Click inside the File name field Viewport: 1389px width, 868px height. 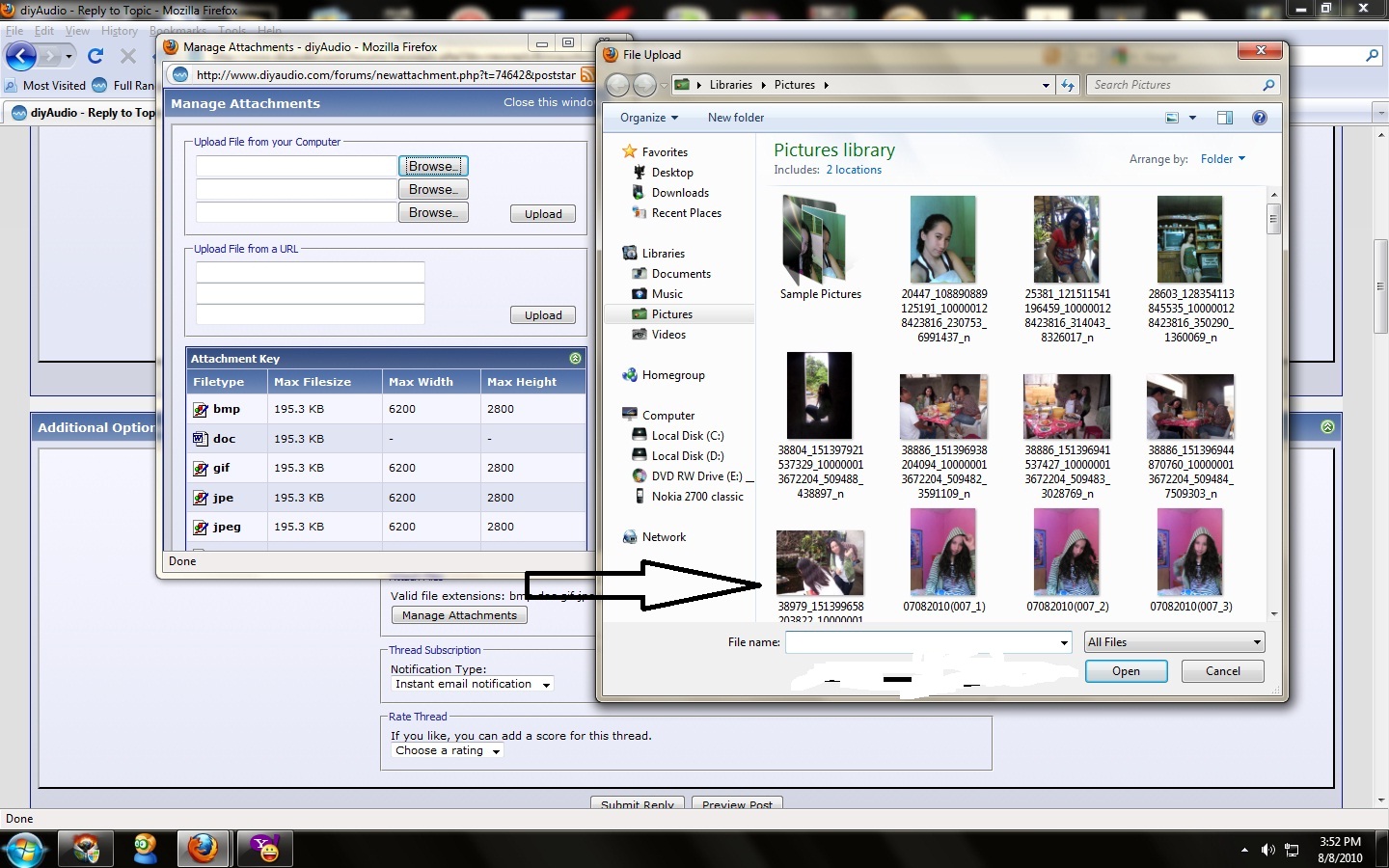[921, 642]
